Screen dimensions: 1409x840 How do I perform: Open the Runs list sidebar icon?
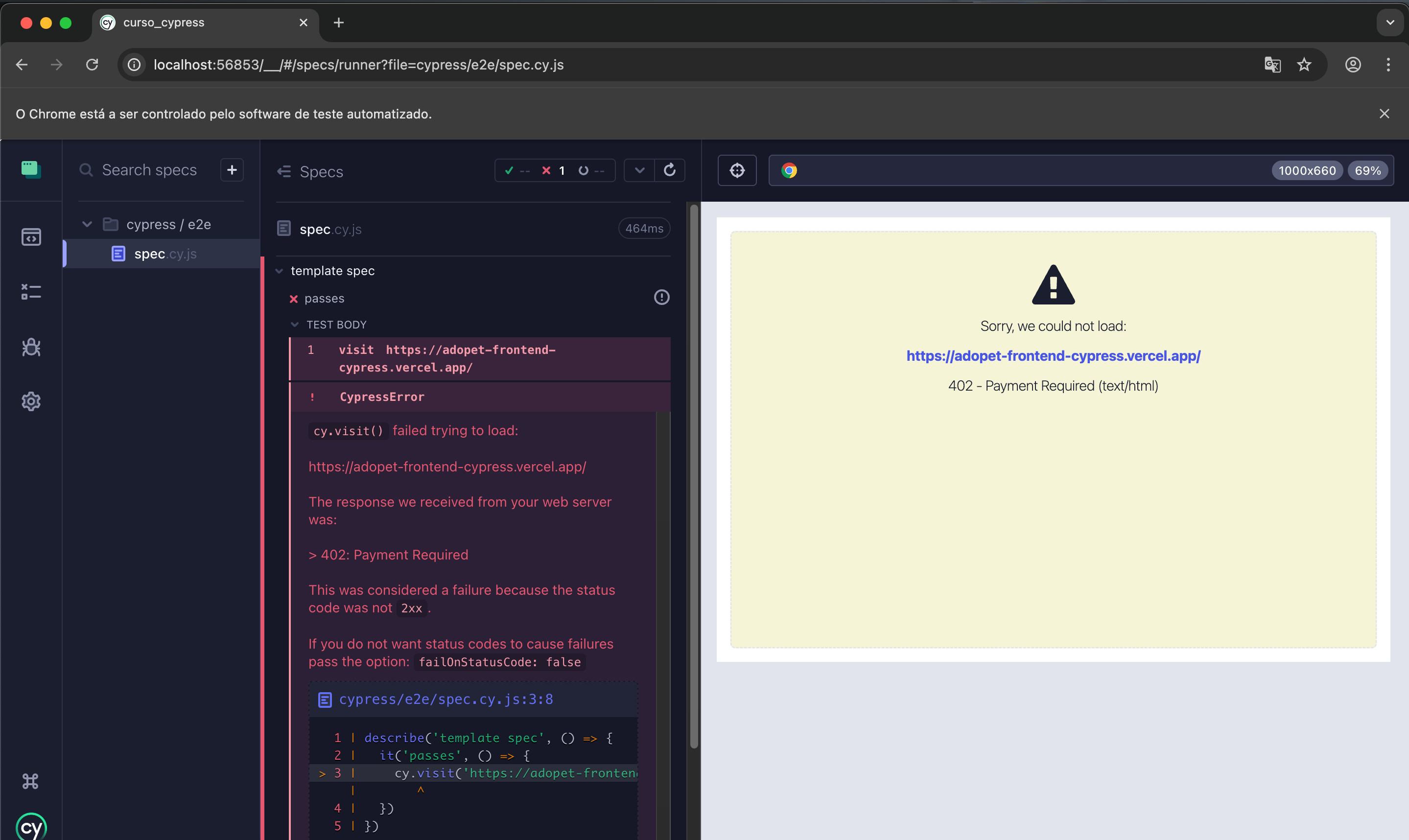tap(31, 292)
